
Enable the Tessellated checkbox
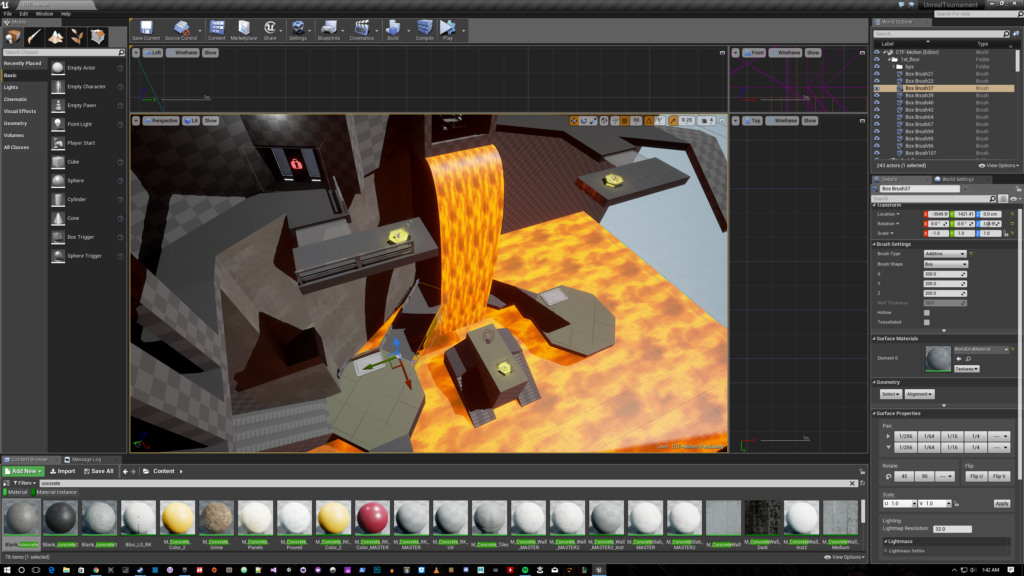(927, 322)
